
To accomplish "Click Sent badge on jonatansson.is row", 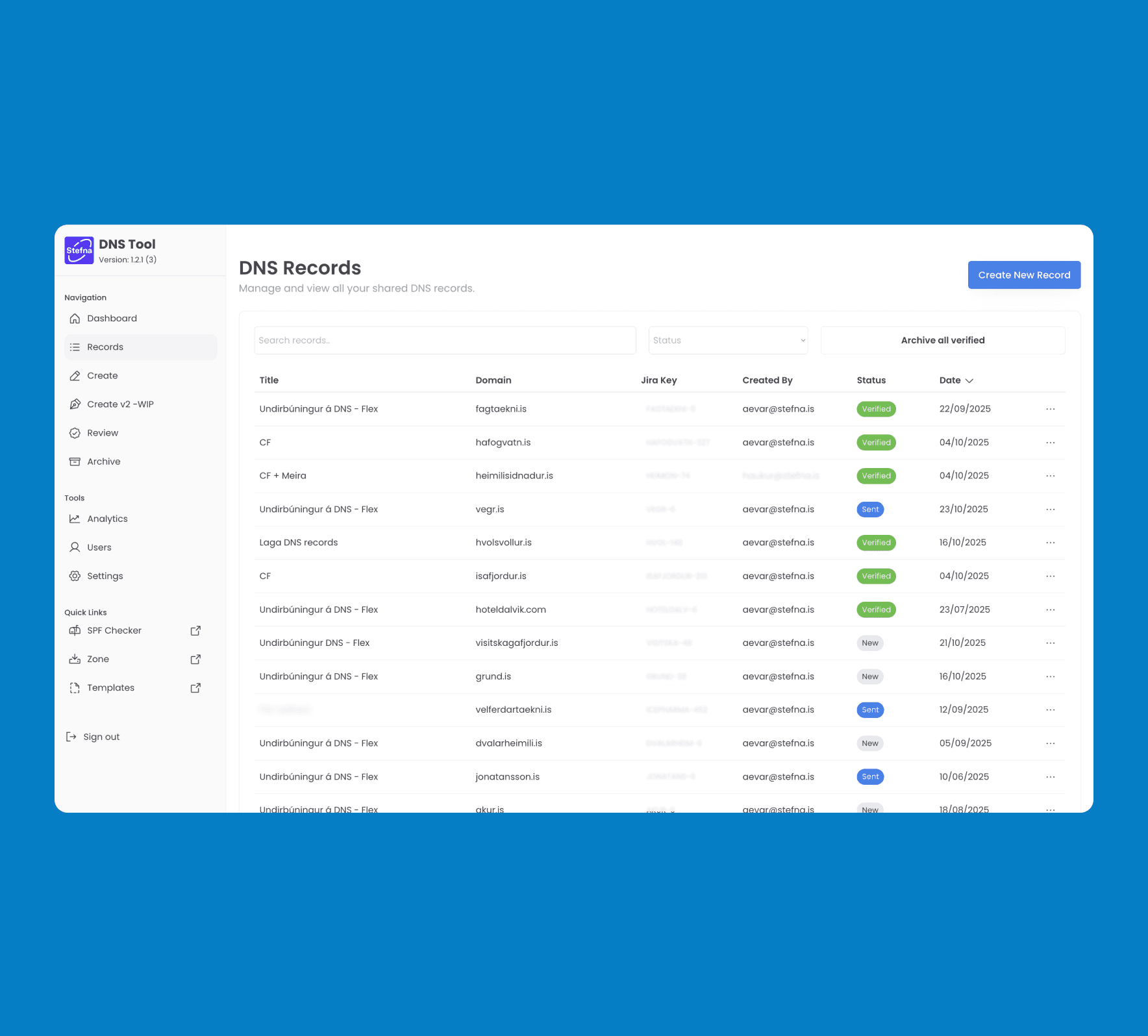I will click(x=870, y=777).
